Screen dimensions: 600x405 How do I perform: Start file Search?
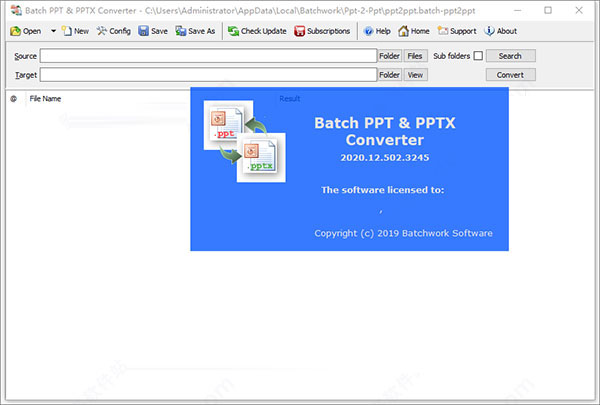[510, 56]
